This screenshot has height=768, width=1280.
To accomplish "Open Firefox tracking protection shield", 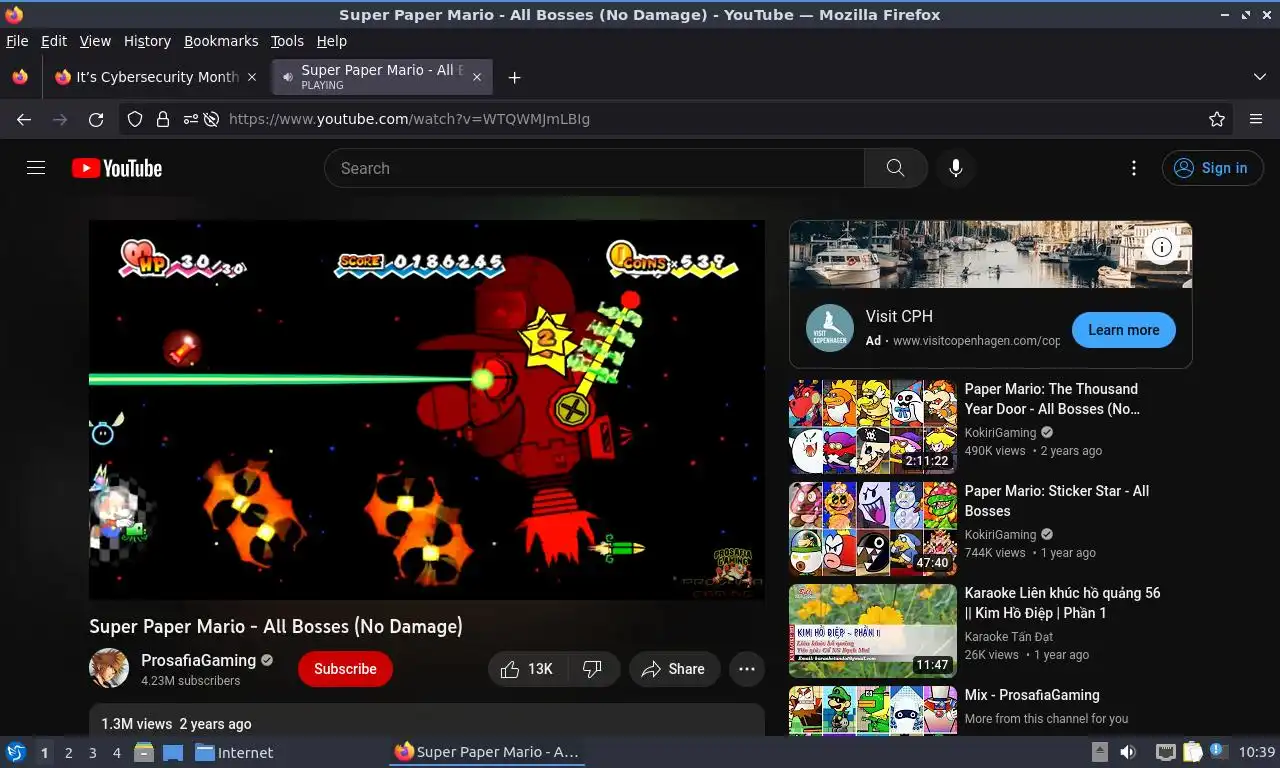I will coord(135,119).
